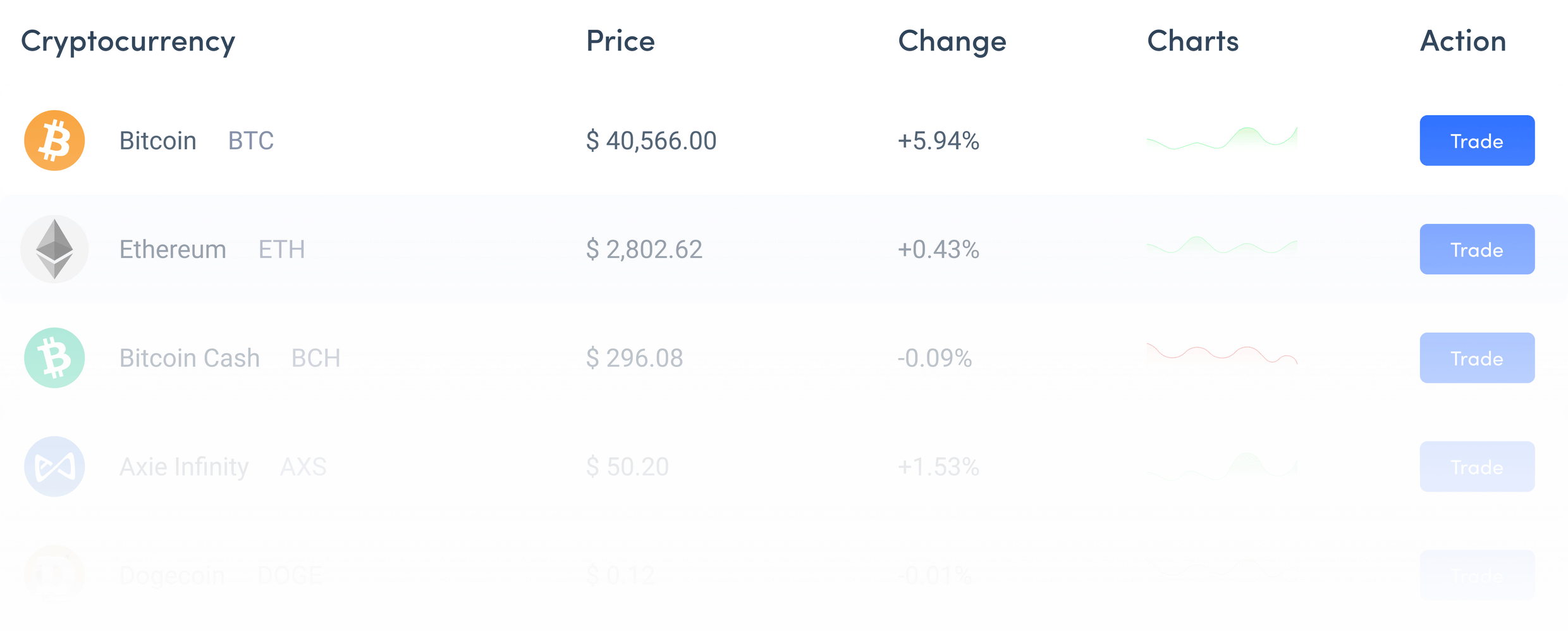The height and width of the screenshot is (637, 1568).
Task: Open the Bitcoin green sparkline chart
Action: [x=1222, y=139]
